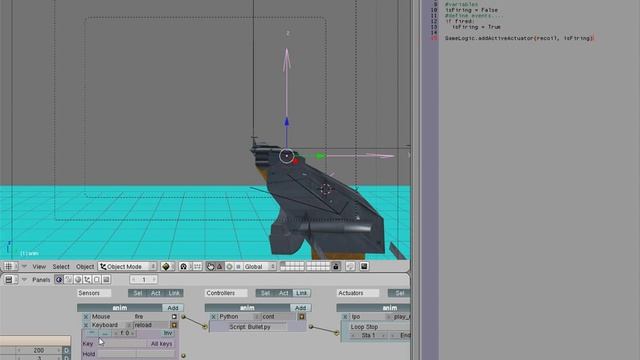Toggle Controllers Act filter
Viewport: 640px width, 360px height.
283,293
